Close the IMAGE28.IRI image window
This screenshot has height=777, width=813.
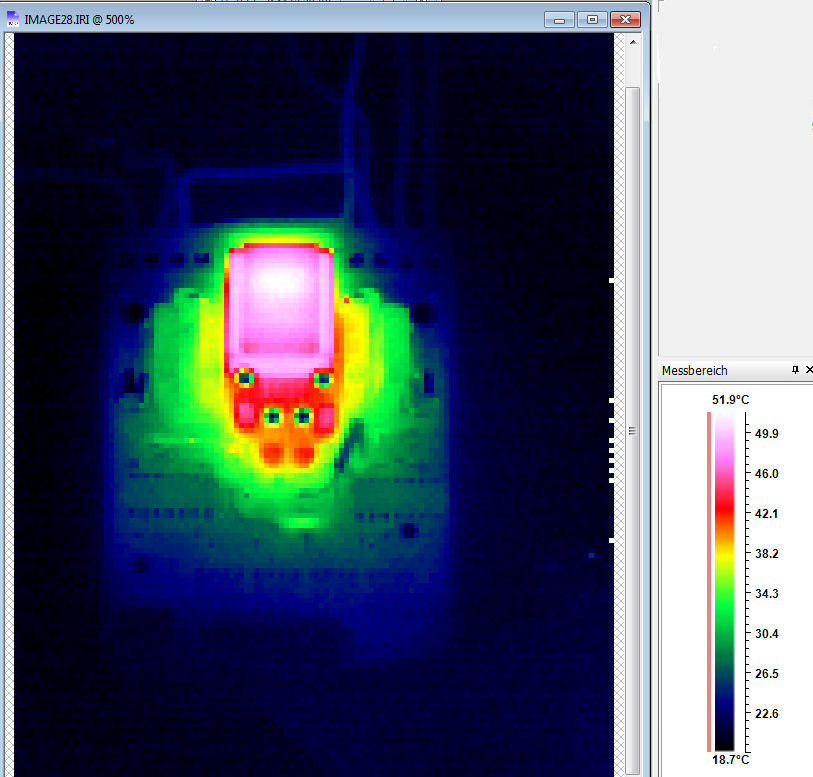[x=625, y=19]
